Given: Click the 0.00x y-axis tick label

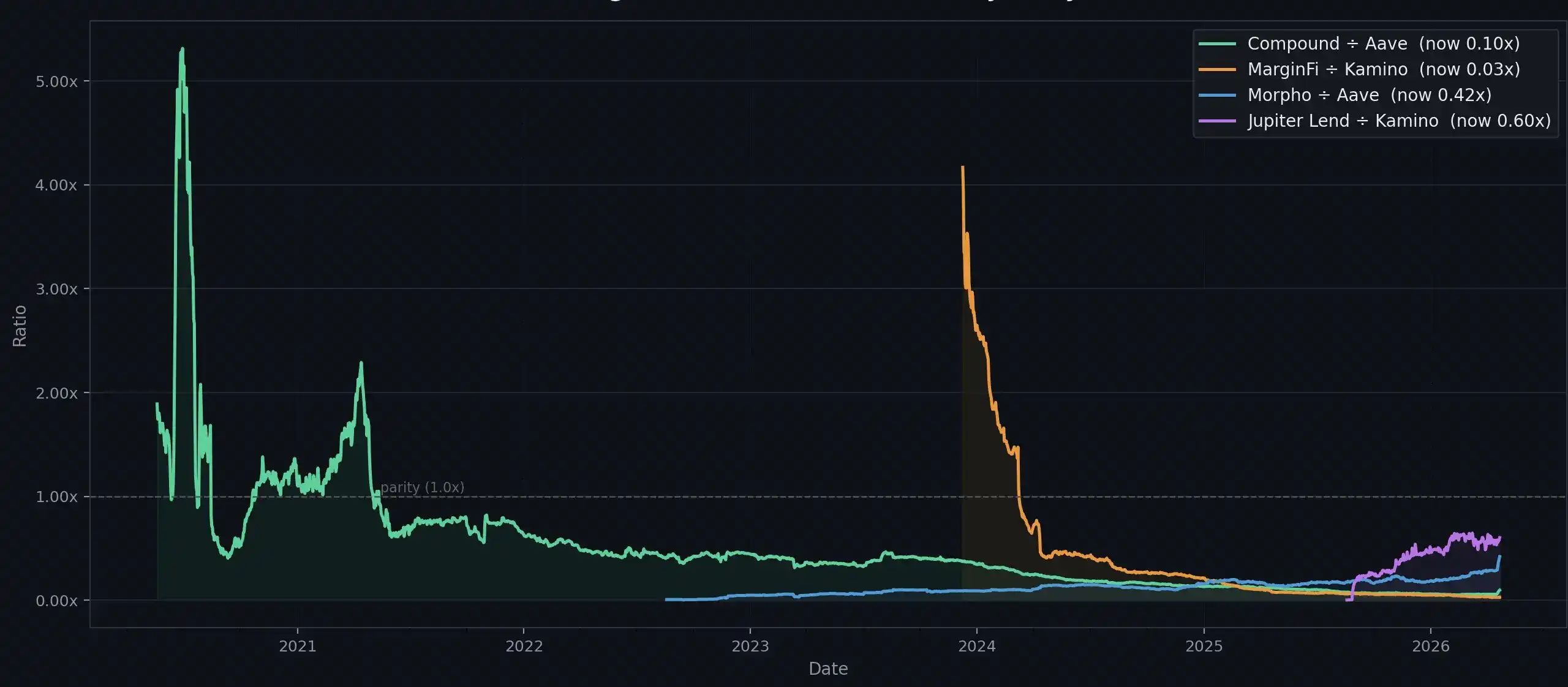Looking at the screenshot, I should pyautogui.click(x=56, y=601).
